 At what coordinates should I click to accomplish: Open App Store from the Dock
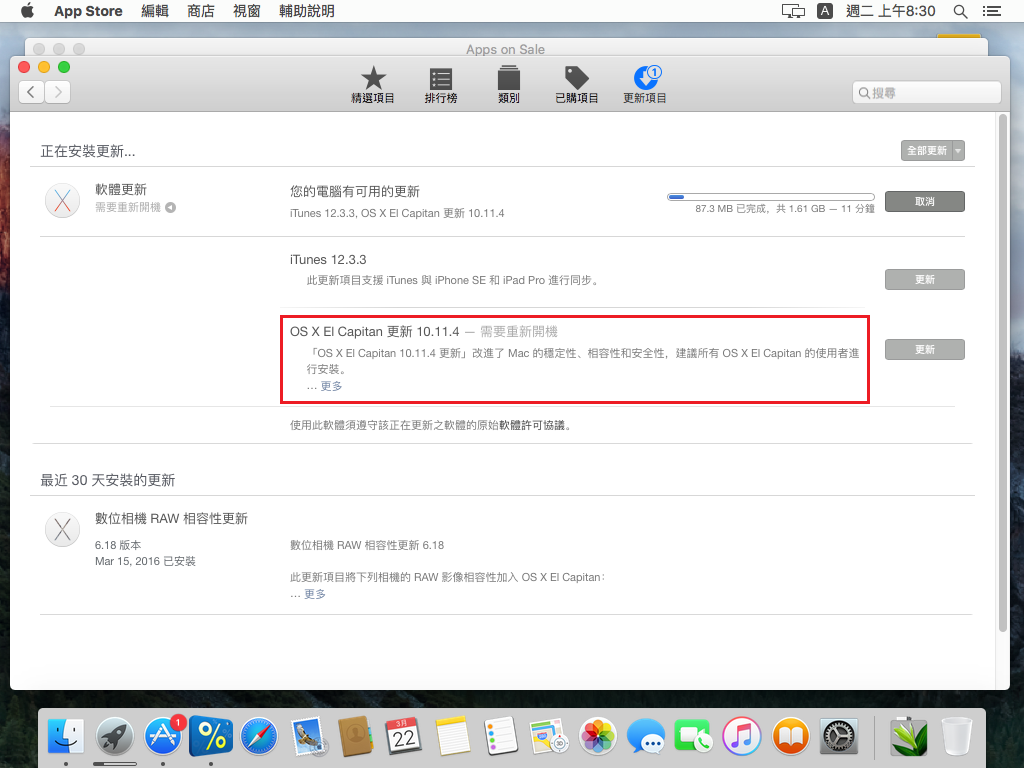click(163, 736)
